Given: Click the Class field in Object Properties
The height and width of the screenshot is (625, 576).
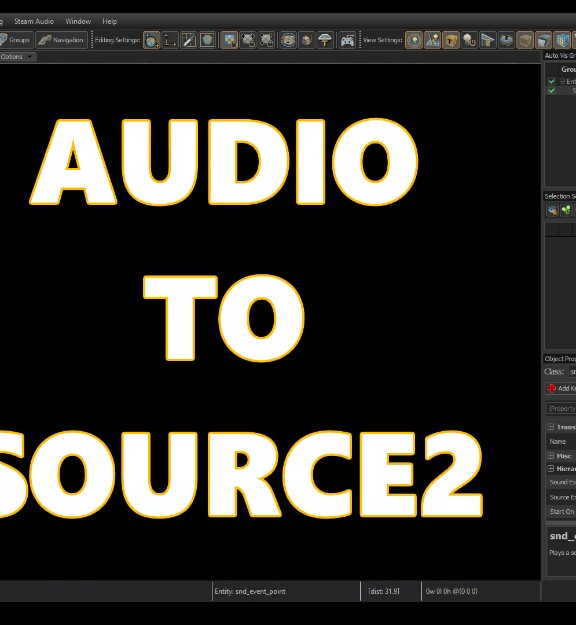Looking at the screenshot, I should (x=572, y=372).
